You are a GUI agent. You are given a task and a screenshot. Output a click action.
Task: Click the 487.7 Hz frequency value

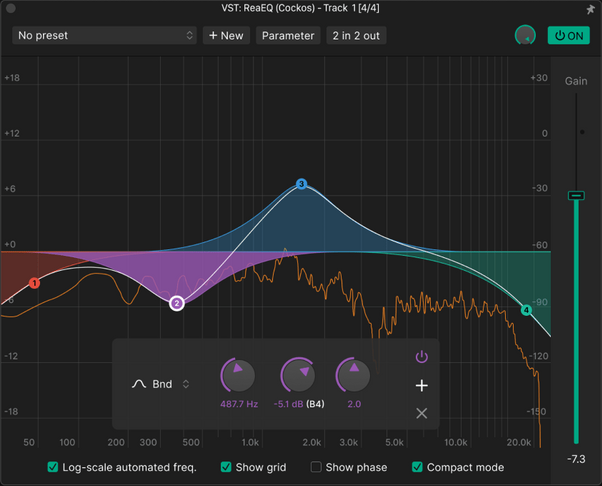click(x=239, y=404)
